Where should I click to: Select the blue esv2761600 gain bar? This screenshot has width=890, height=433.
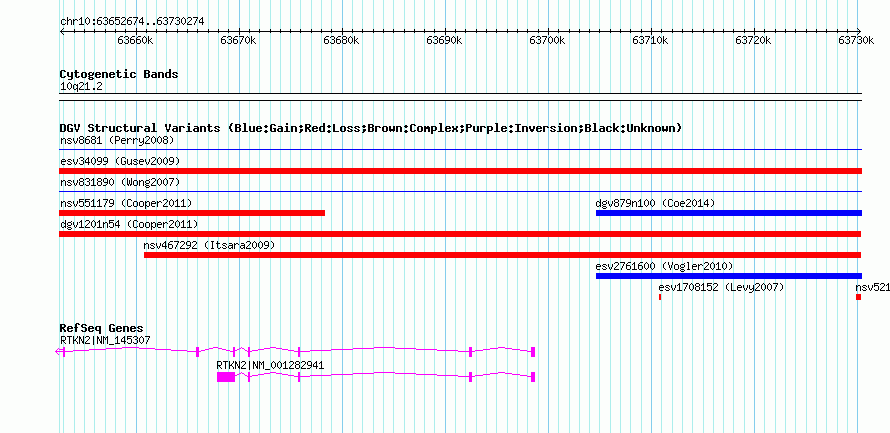click(x=729, y=276)
